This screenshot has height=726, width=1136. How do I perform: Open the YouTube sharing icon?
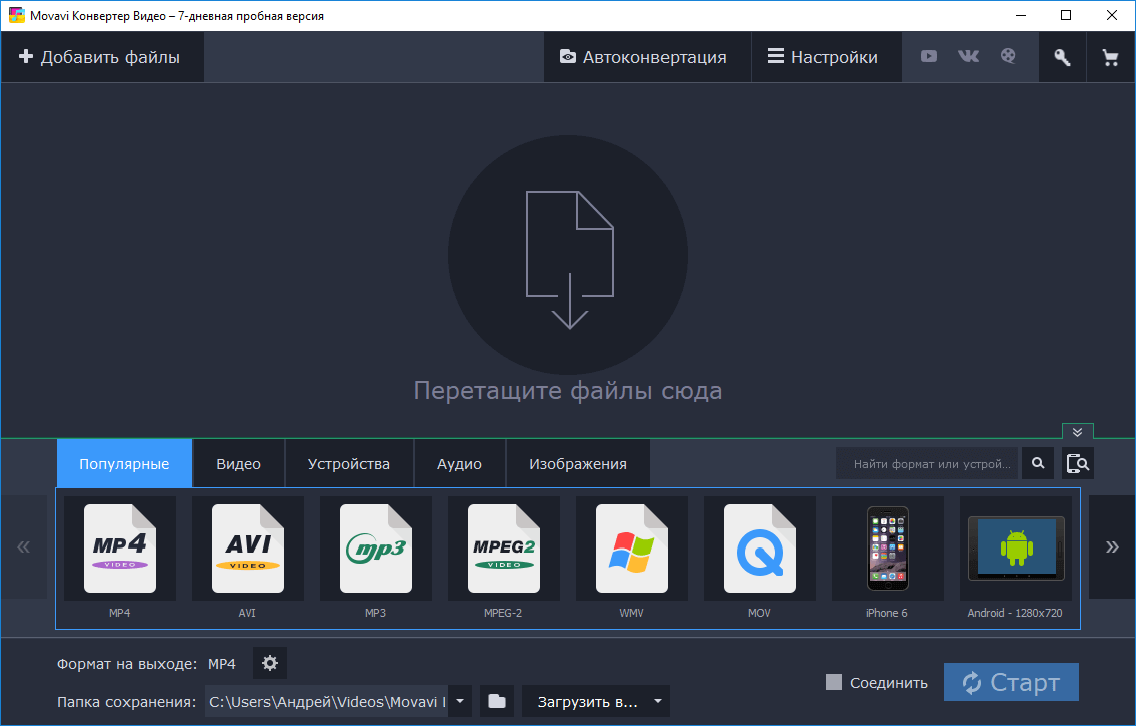928,56
